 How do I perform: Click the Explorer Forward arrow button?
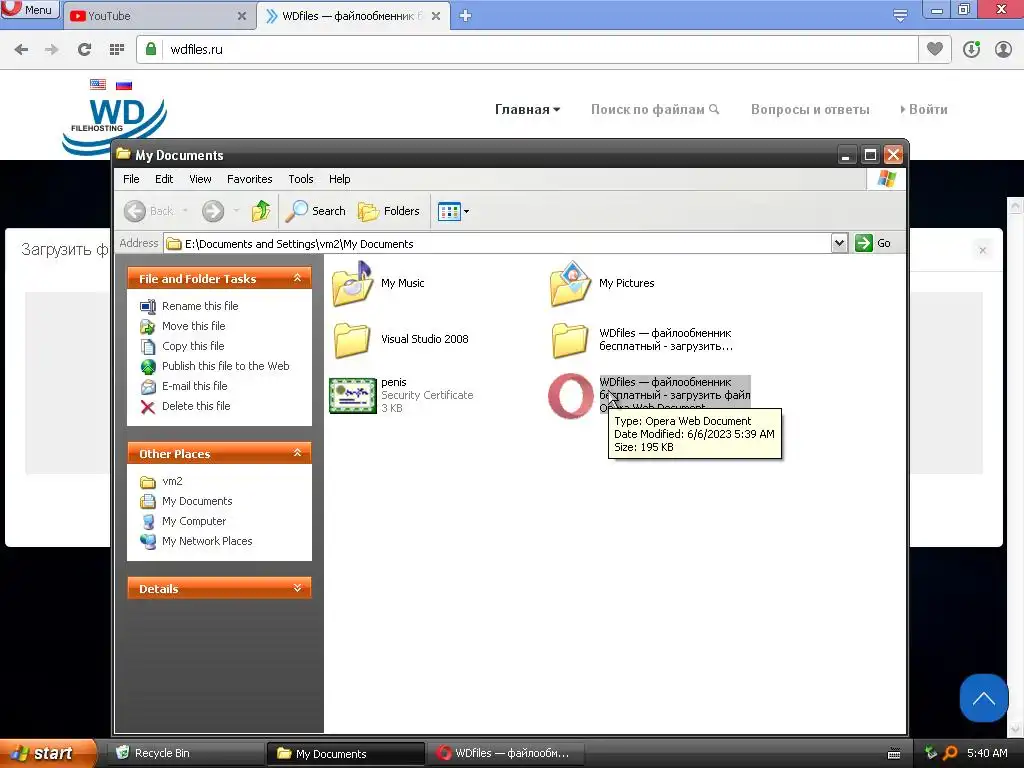click(x=213, y=211)
